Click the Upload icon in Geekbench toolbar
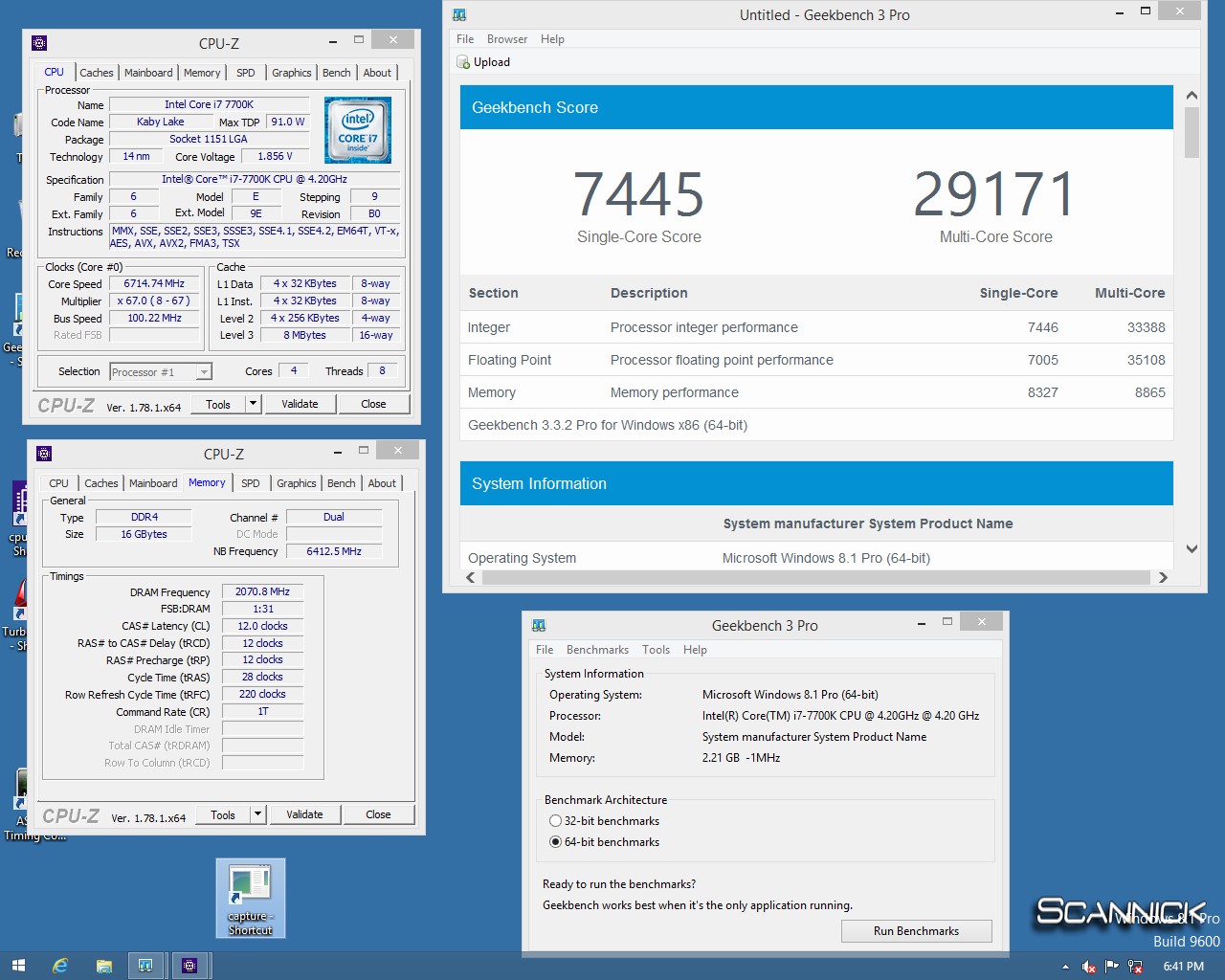This screenshot has height=980, width=1225. click(x=463, y=62)
